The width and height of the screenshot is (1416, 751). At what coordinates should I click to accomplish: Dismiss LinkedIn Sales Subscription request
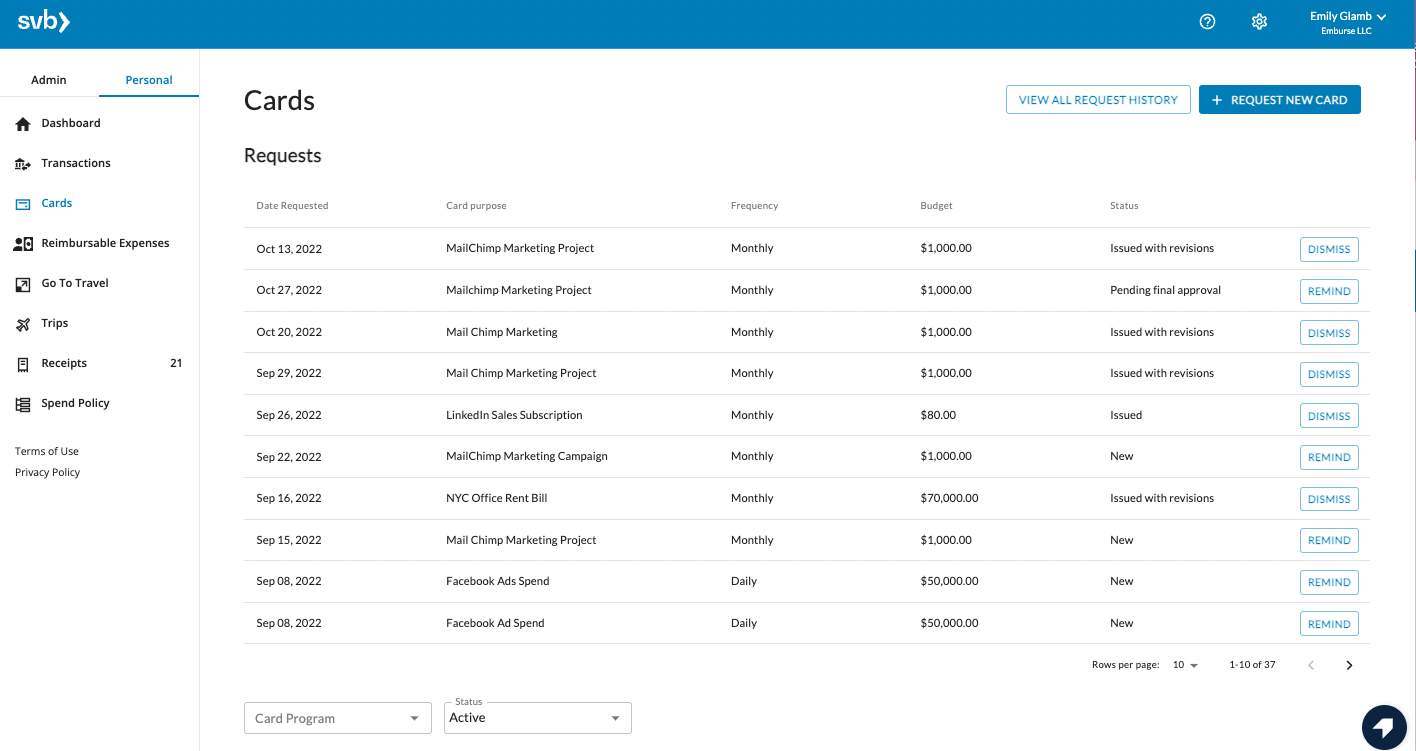(x=1329, y=416)
